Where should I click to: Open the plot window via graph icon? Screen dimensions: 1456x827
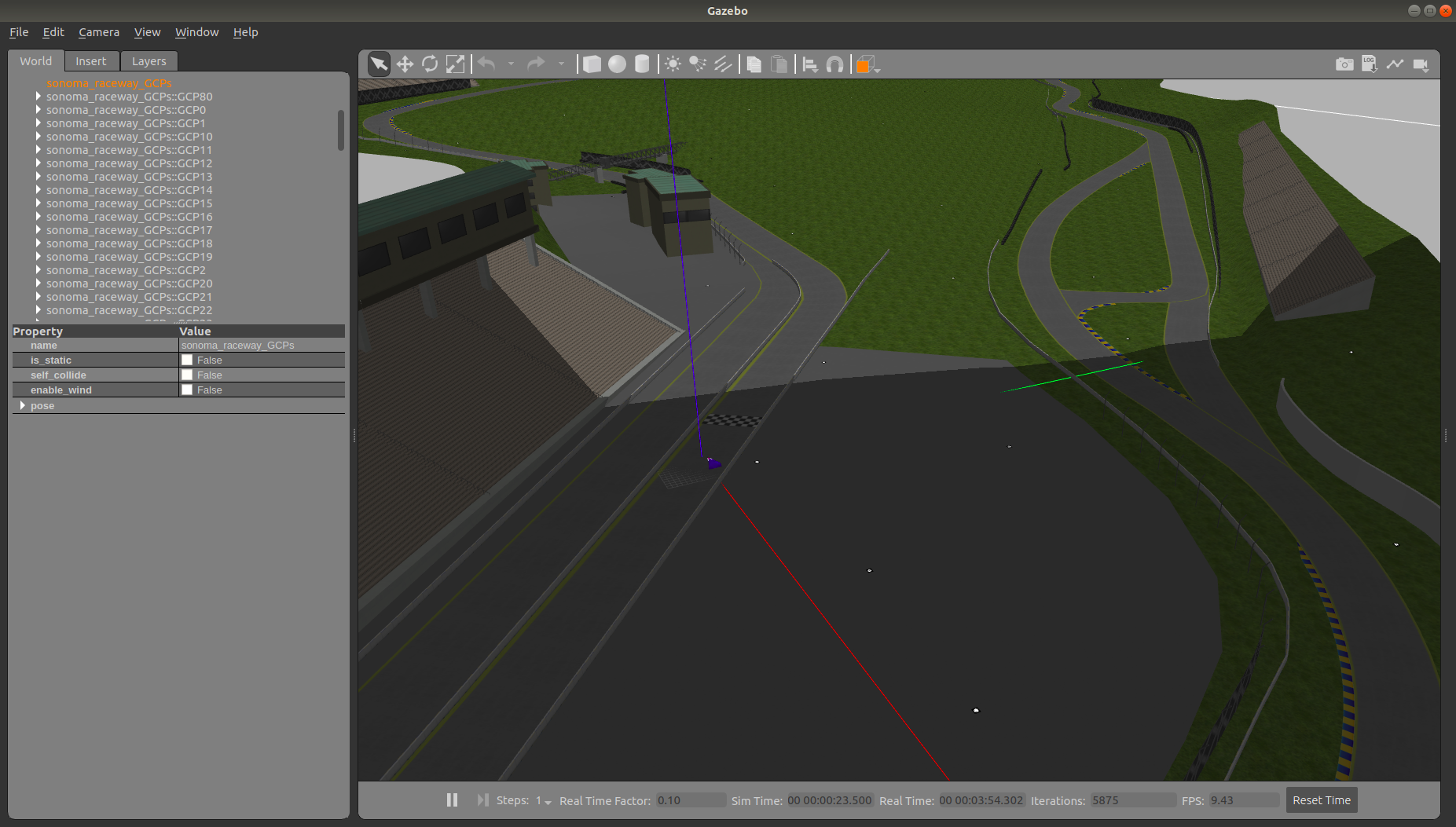point(1395,64)
